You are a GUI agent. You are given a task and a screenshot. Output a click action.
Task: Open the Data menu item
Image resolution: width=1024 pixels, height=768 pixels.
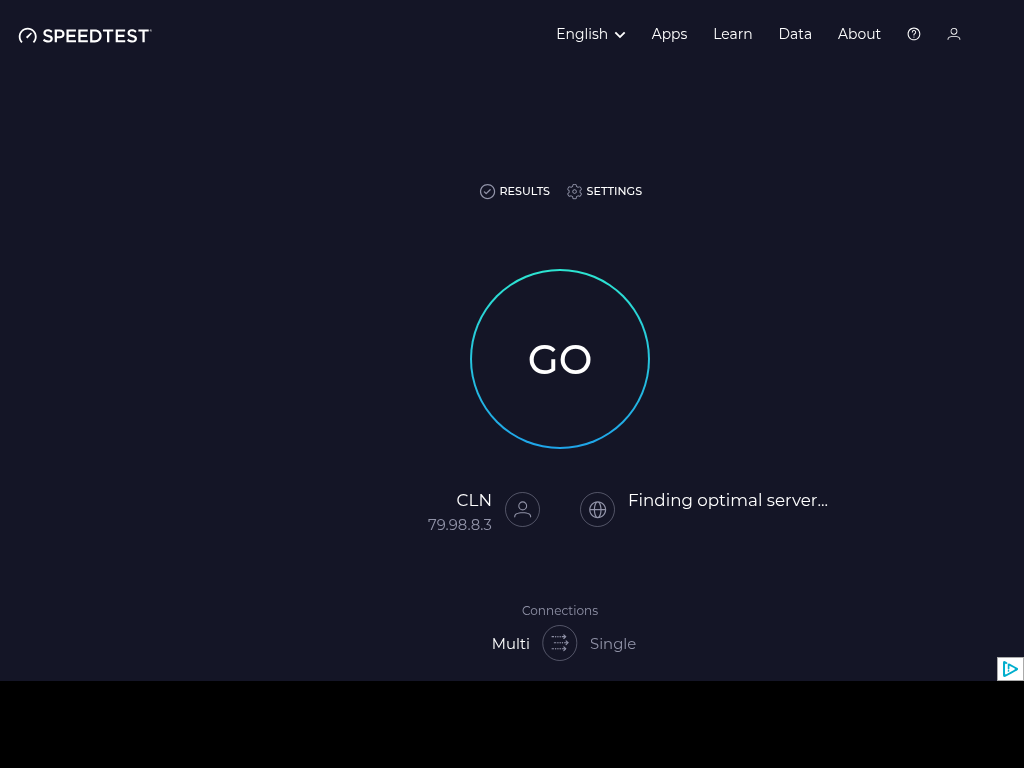coord(795,34)
